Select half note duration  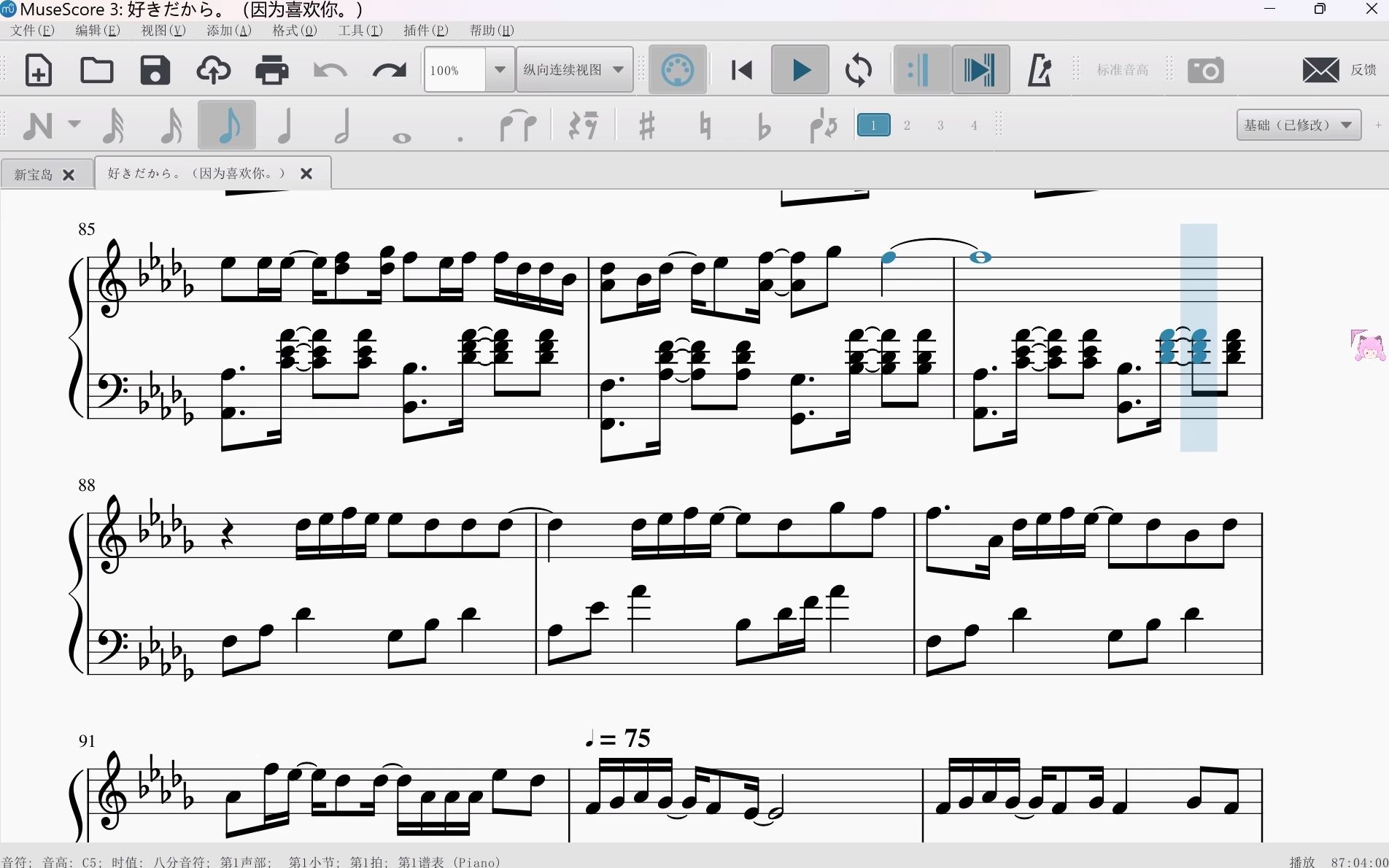[x=342, y=125]
